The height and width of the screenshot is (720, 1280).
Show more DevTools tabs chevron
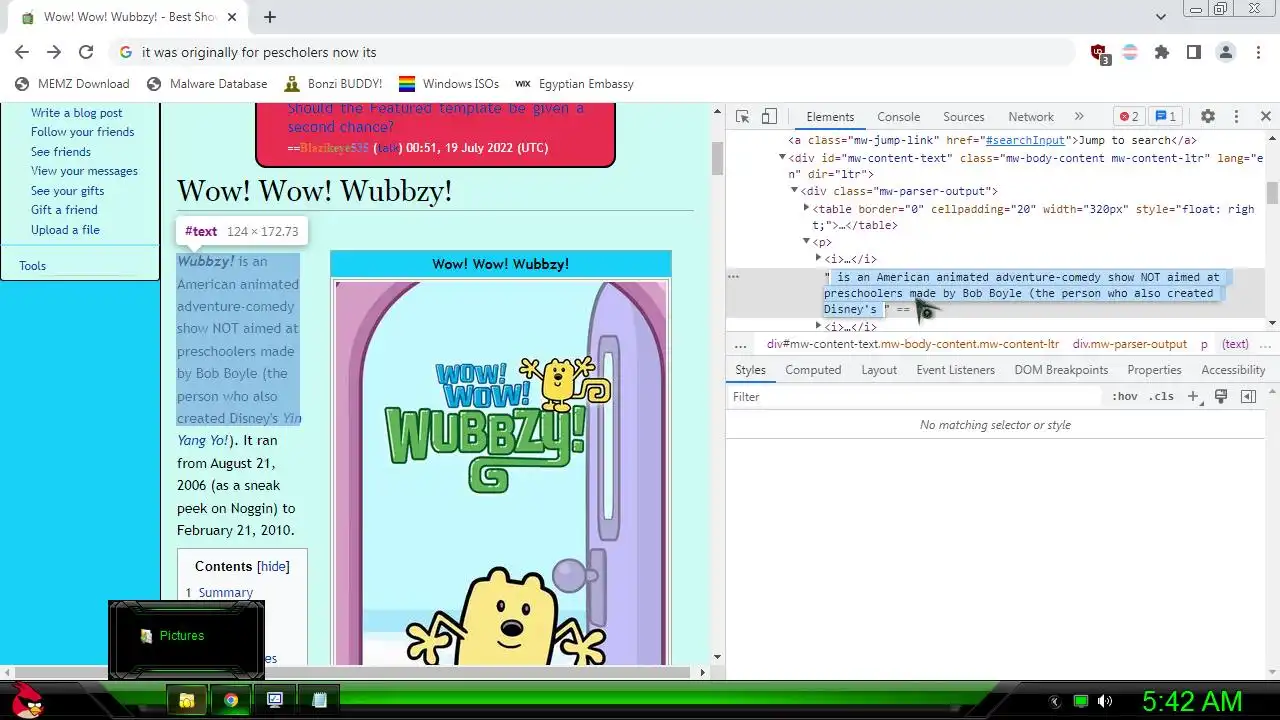coord(1079,117)
